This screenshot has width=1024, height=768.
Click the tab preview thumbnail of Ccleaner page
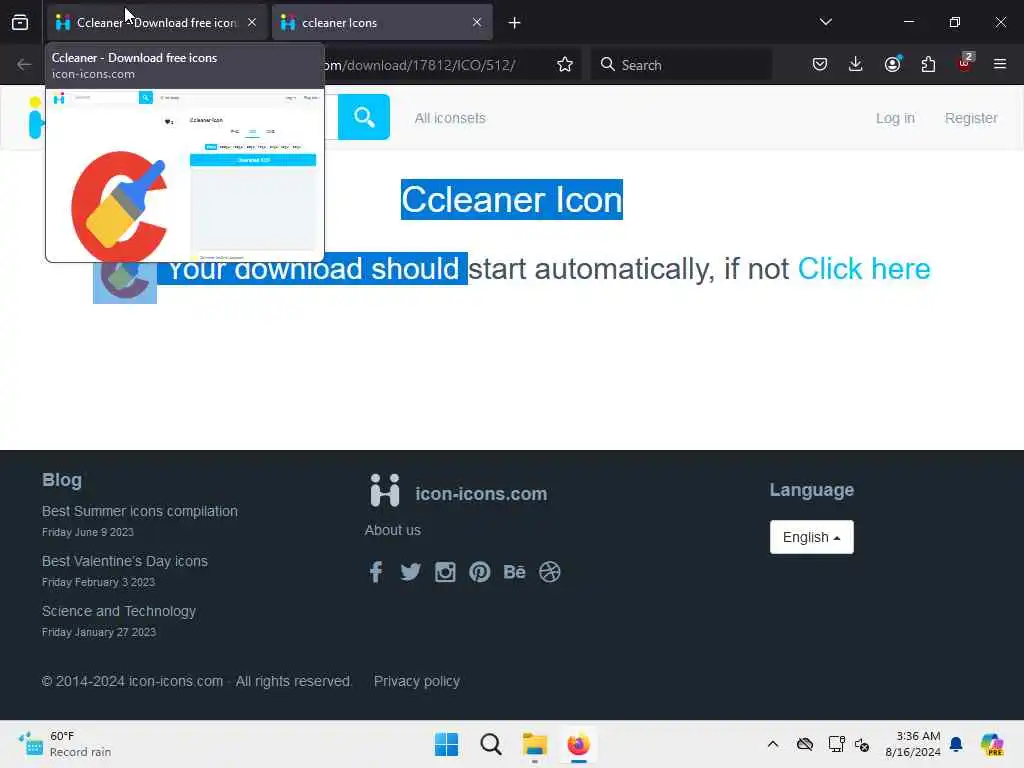click(x=185, y=175)
